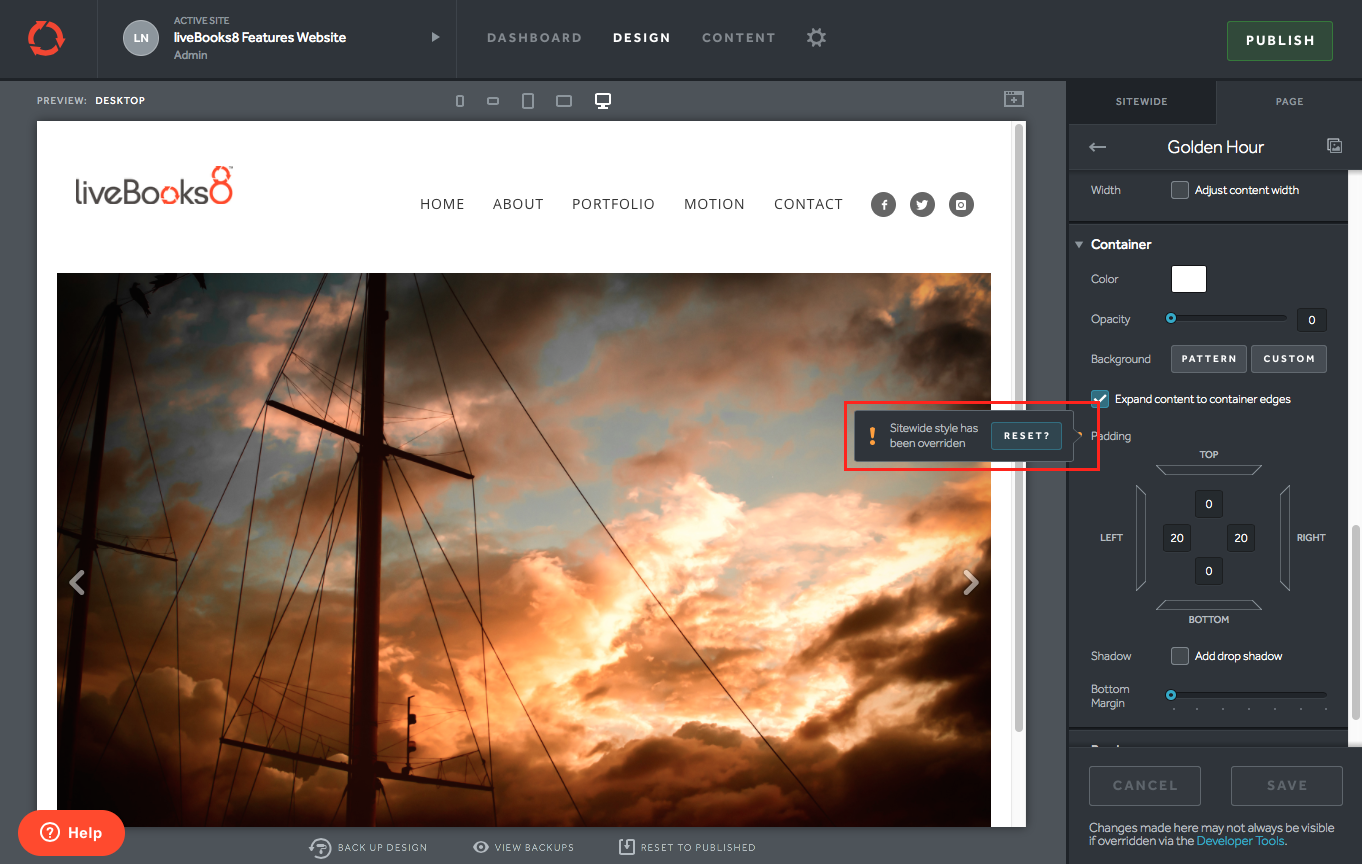Check the Add drop shadow box
This screenshot has width=1362, height=864.
(1180, 656)
